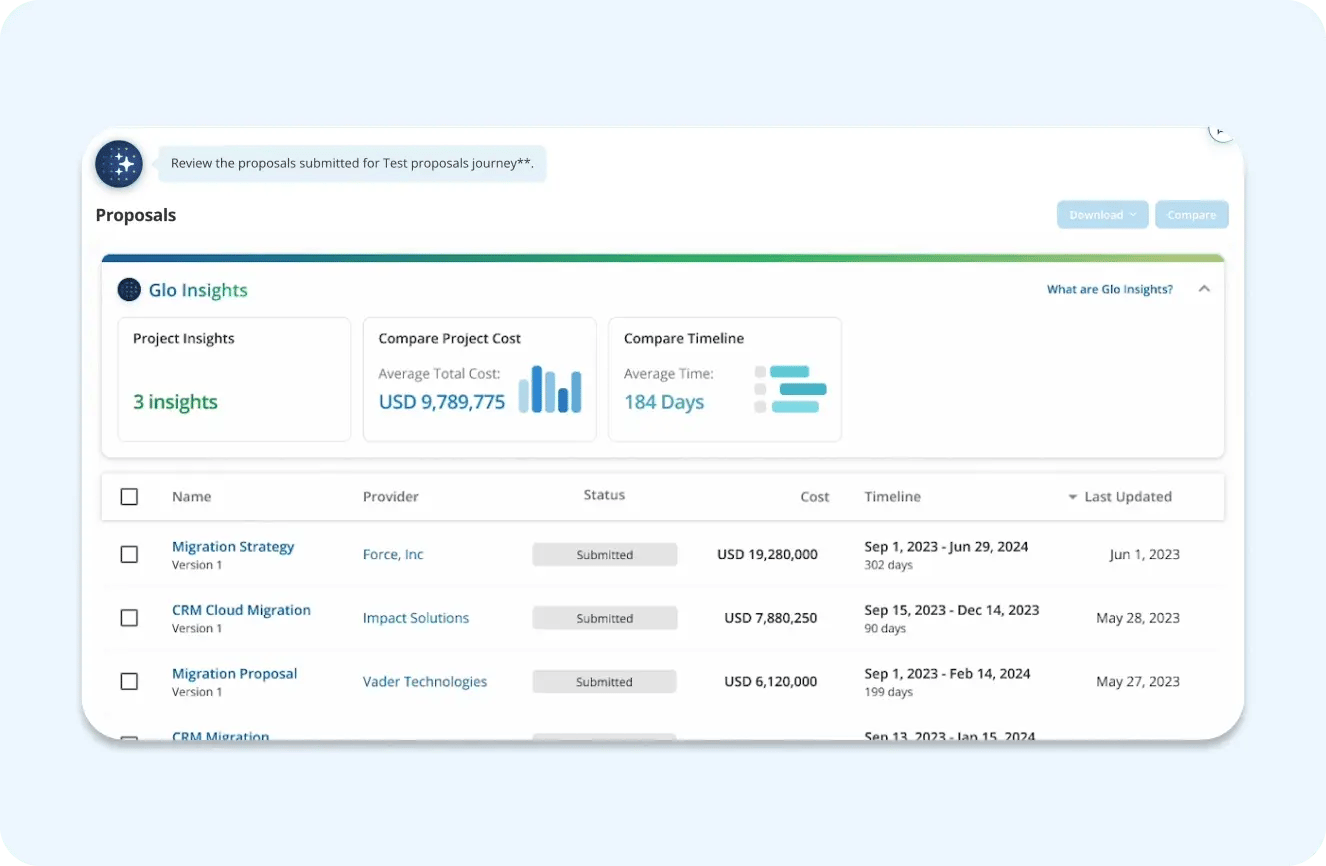Click the small arrow at the top right
Viewport: 1326px width, 866px height.
point(1221,130)
